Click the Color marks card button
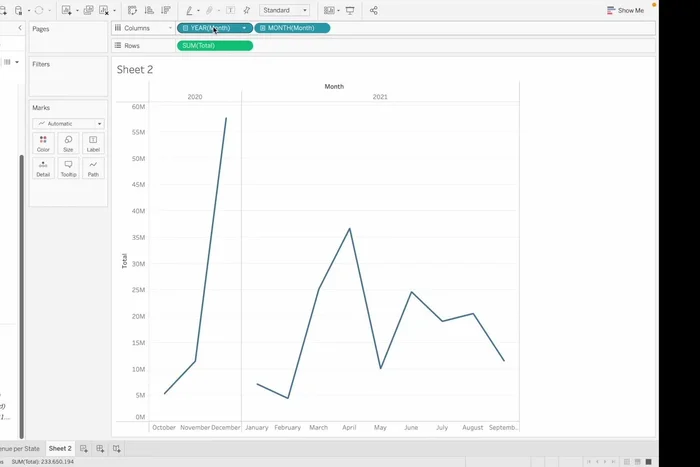 coord(43,143)
